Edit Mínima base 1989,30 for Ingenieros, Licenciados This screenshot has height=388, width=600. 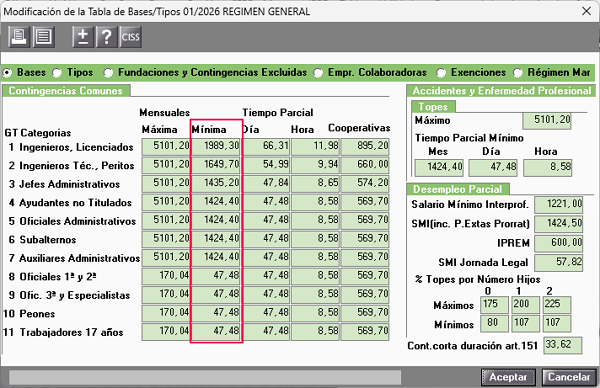(x=215, y=147)
